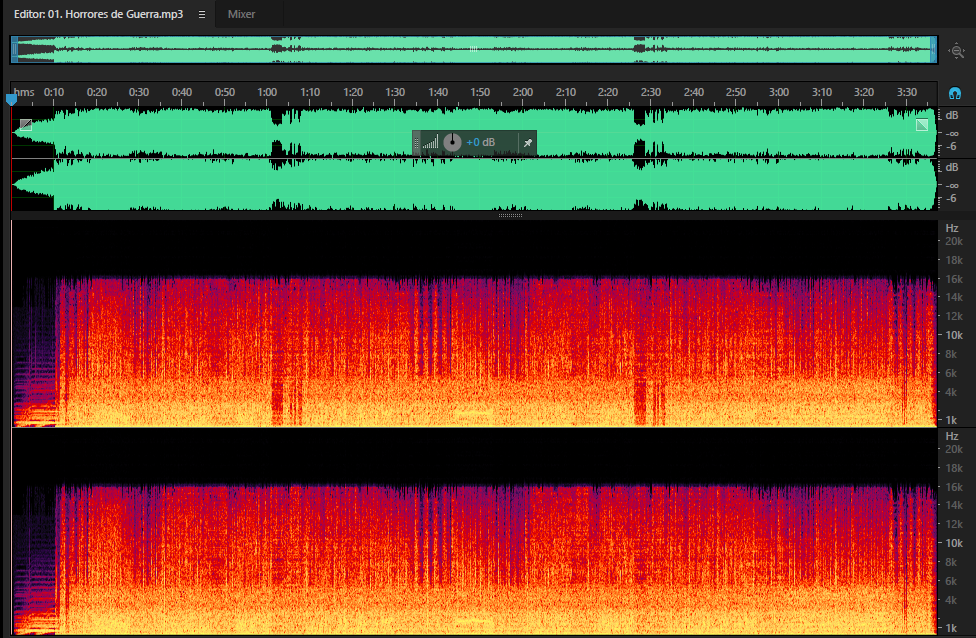
Task: Click the 3:00 mark on the timeline
Action: pos(779,92)
